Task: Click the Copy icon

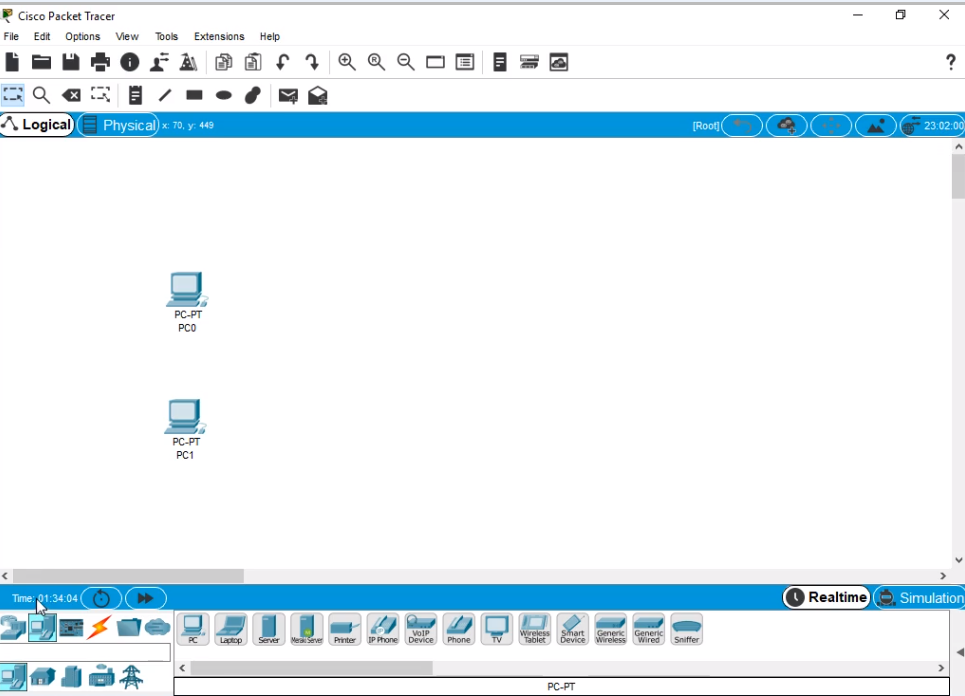Action: coord(223,62)
